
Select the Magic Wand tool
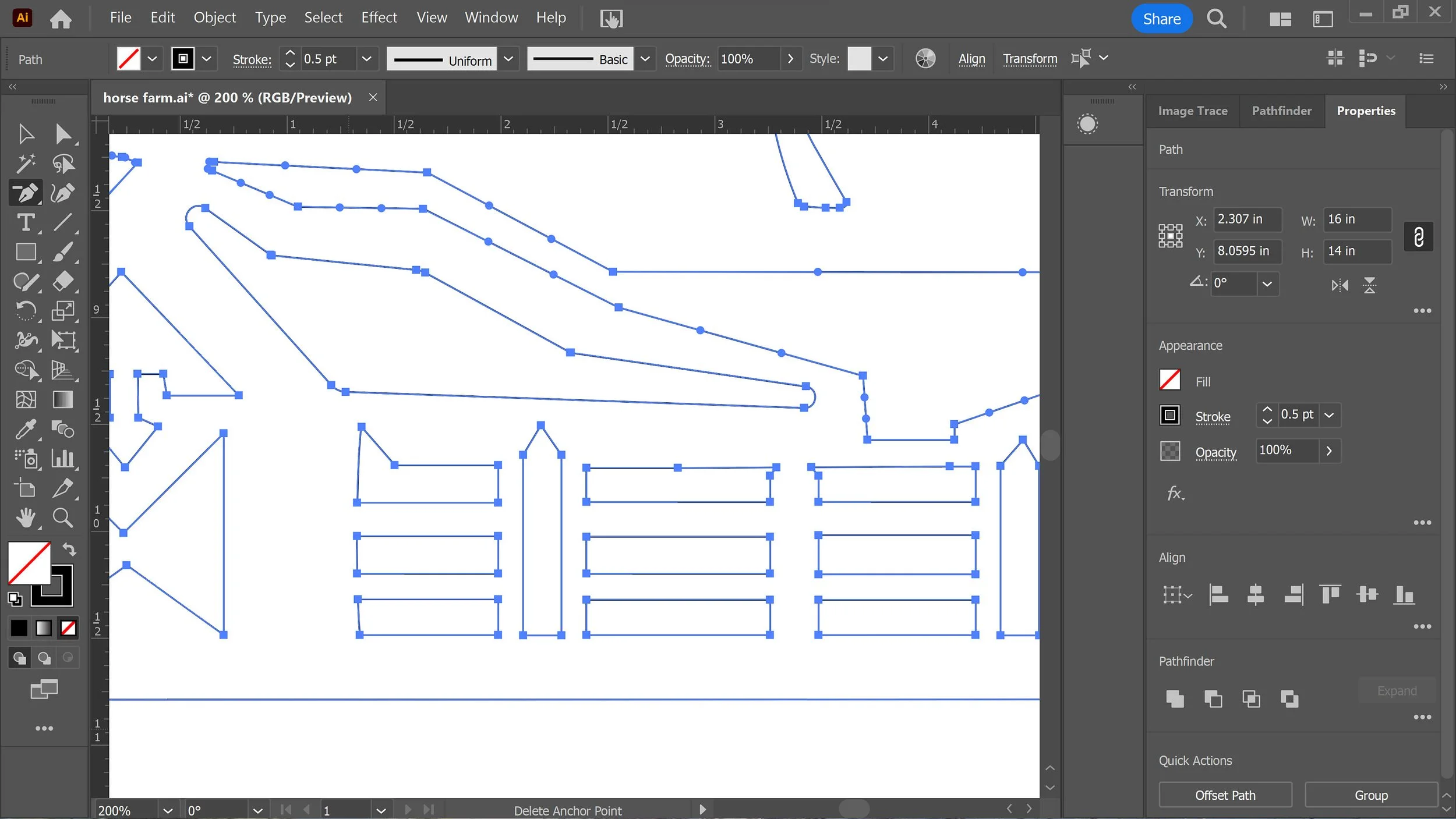tap(26, 164)
